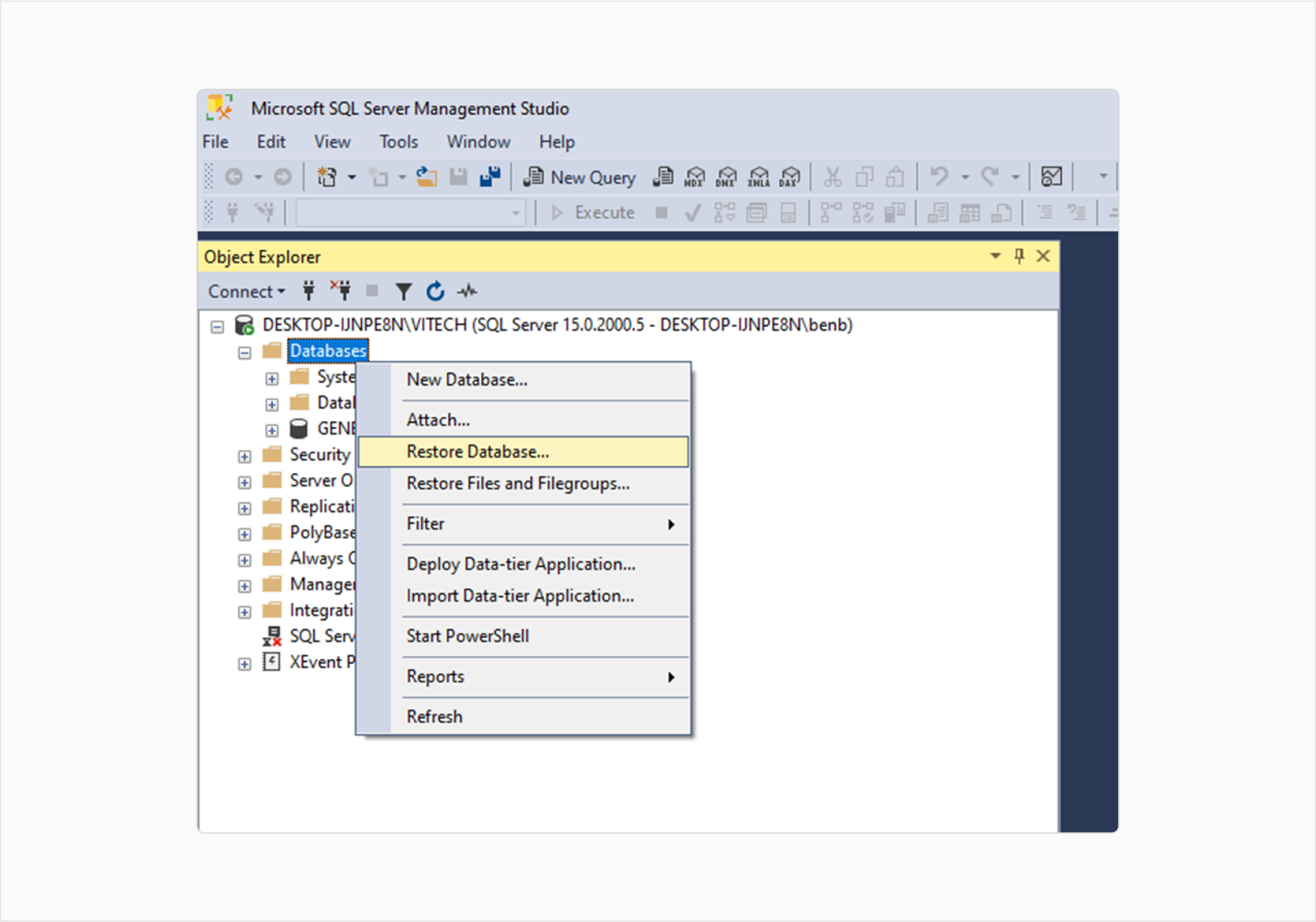This screenshot has width=1316, height=922.
Task: Collapse the Databases tree node
Action: (x=245, y=353)
